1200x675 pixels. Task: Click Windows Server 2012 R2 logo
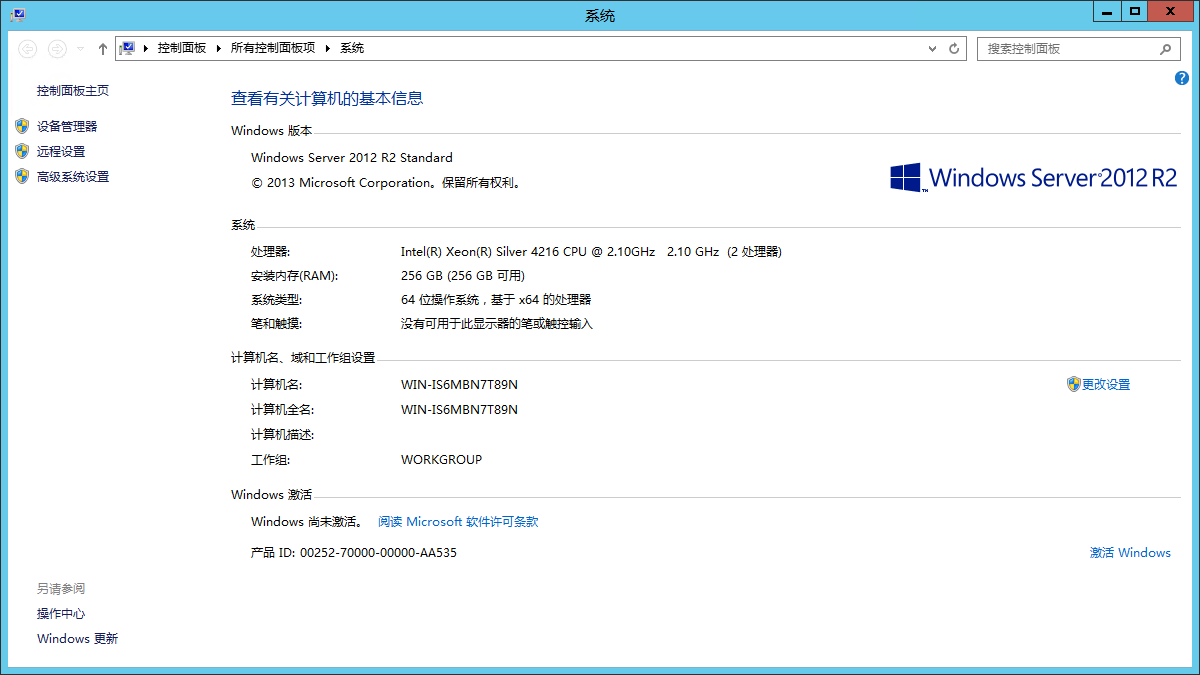[x=1034, y=178]
